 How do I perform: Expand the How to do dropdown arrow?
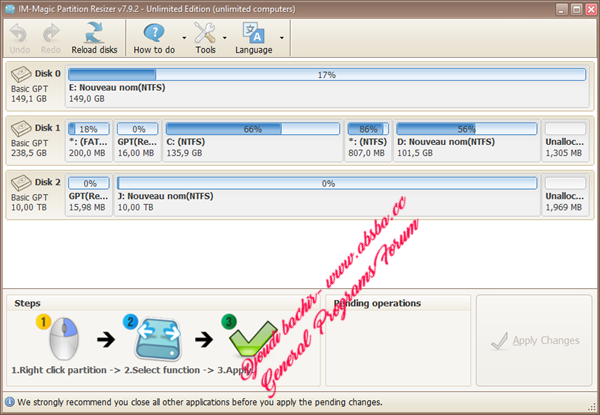pyautogui.click(x=184, y=38)
